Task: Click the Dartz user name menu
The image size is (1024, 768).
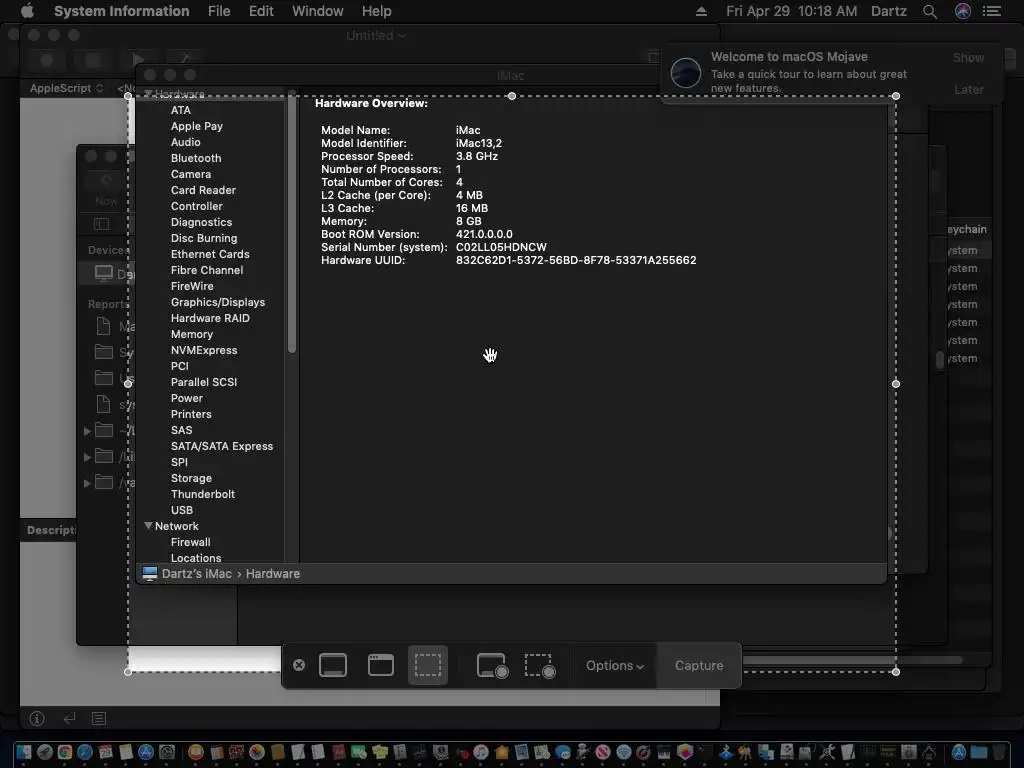Action: (x=889, y=11)
